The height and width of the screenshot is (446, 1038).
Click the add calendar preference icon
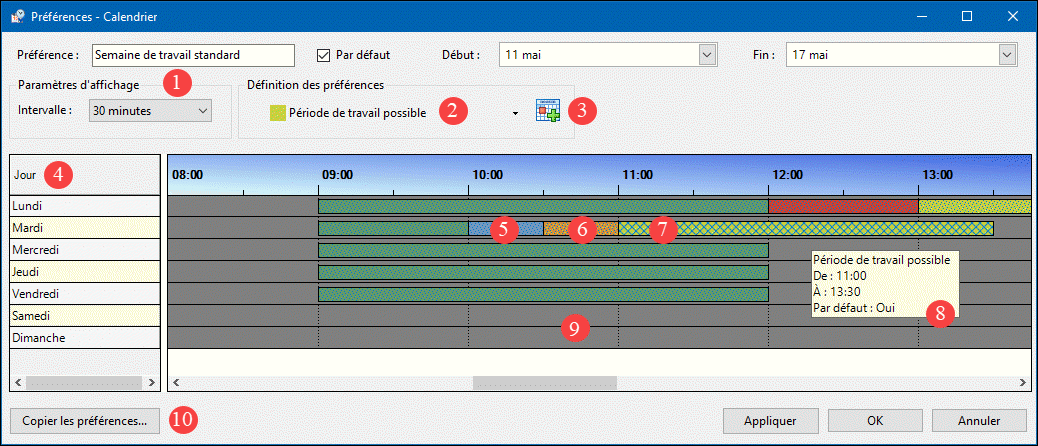(547, 111)
